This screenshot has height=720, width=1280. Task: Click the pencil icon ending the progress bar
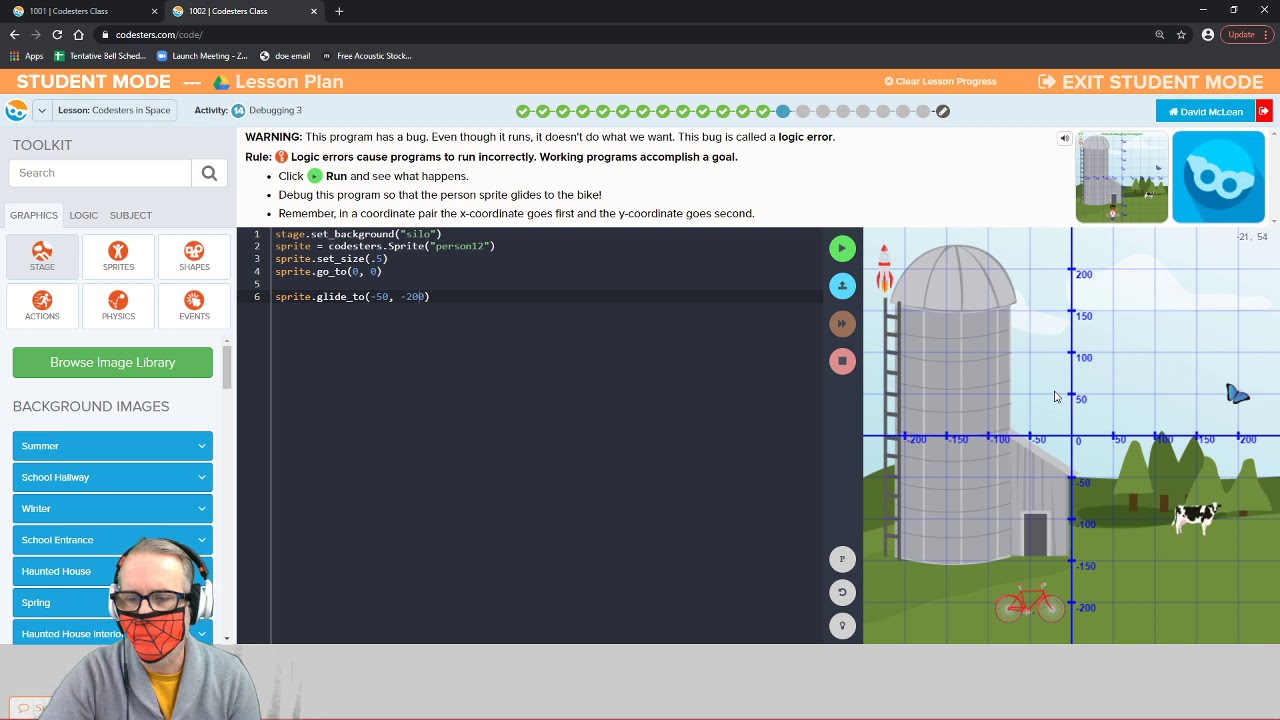[x=942, y=111]
